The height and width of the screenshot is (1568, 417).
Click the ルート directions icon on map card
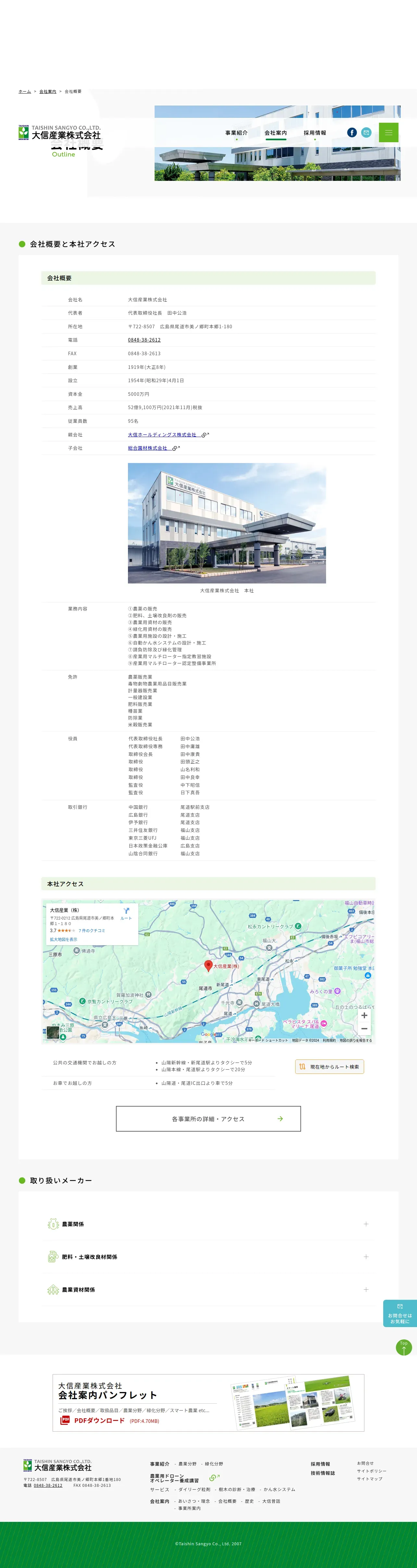126,913
